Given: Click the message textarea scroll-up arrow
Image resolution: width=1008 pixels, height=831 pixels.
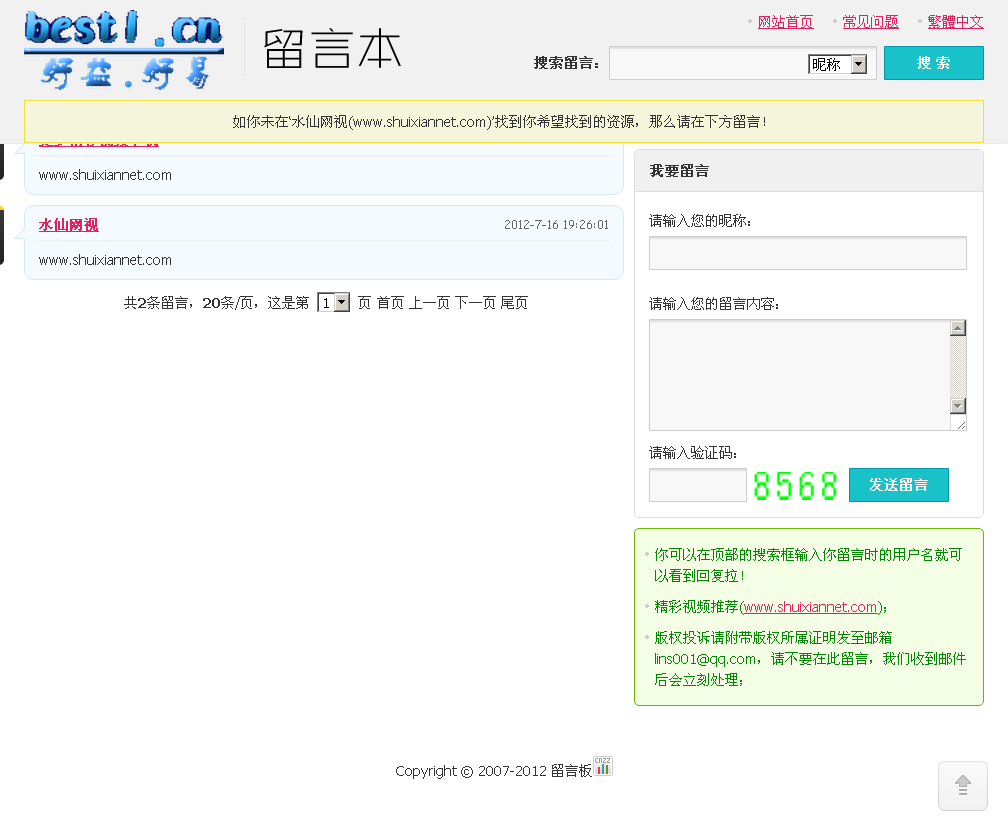Looking at the screenshot, I should 958,328.
